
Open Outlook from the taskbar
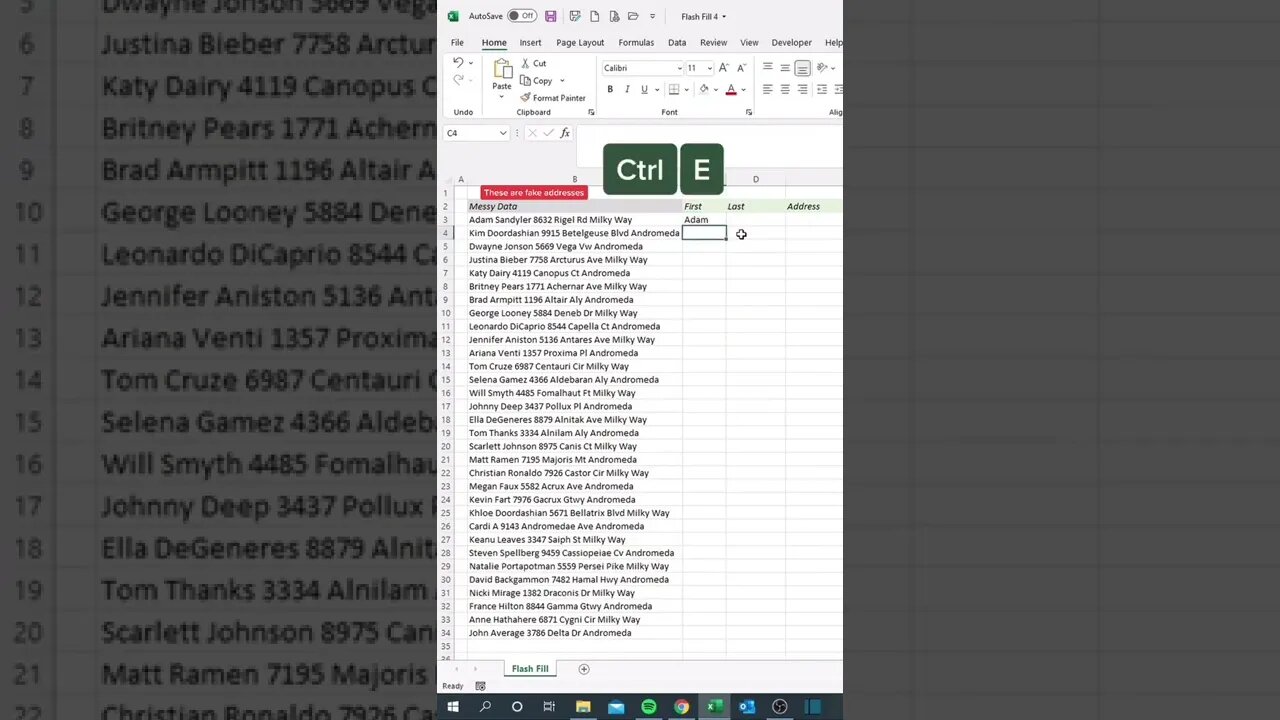(747, 707)
